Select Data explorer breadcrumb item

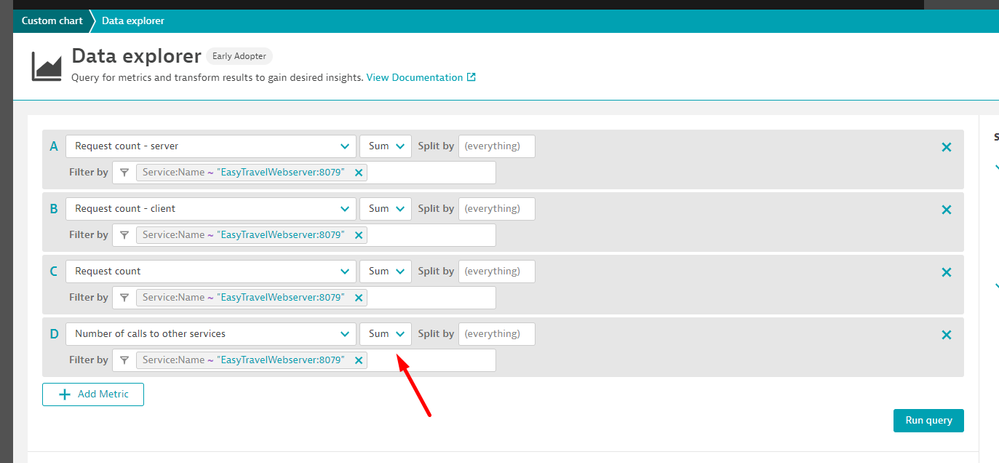(x=133, y=20)
